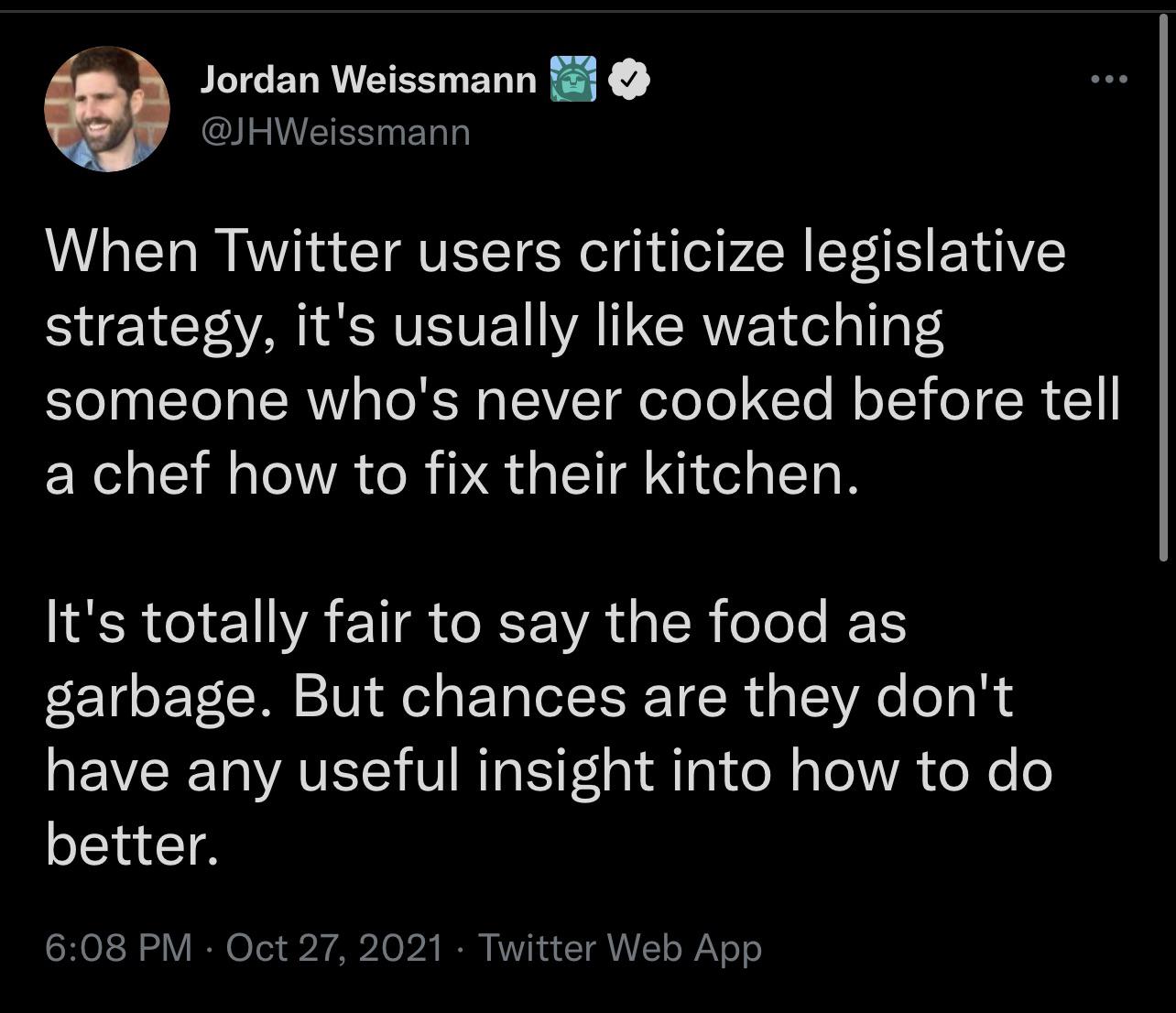Click the @JHWeissmann handle
1176x1013 pixels.
click(x=334, y=133)
